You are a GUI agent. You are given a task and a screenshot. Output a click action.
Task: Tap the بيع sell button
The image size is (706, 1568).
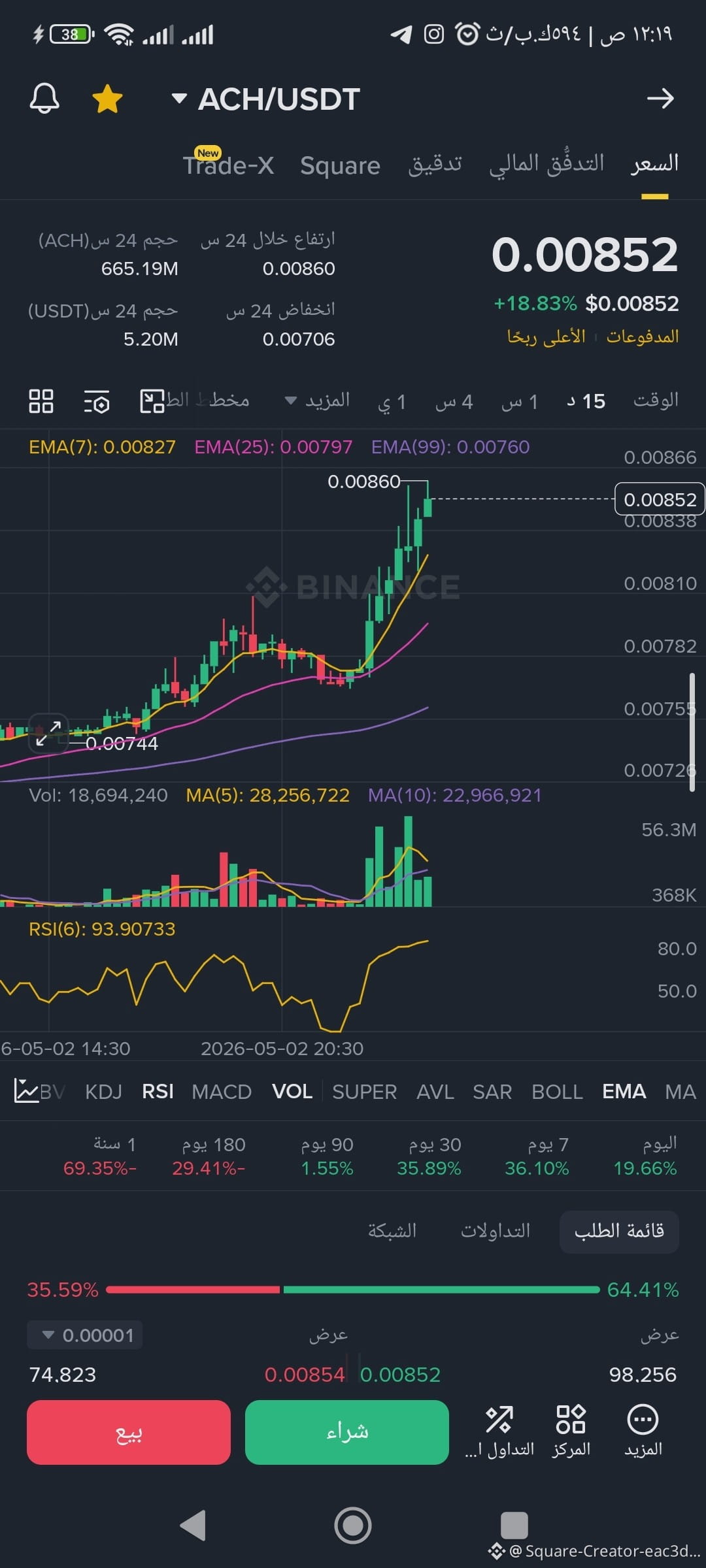(129, 1432)
